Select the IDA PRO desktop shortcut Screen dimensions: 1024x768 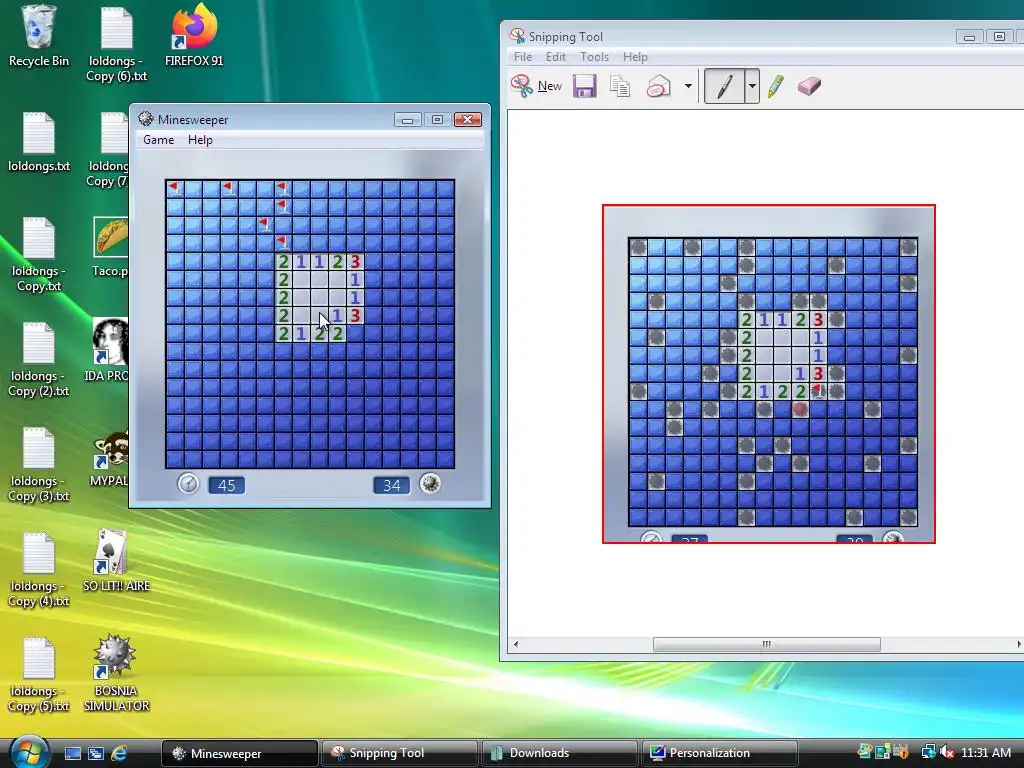coord(108,349)
